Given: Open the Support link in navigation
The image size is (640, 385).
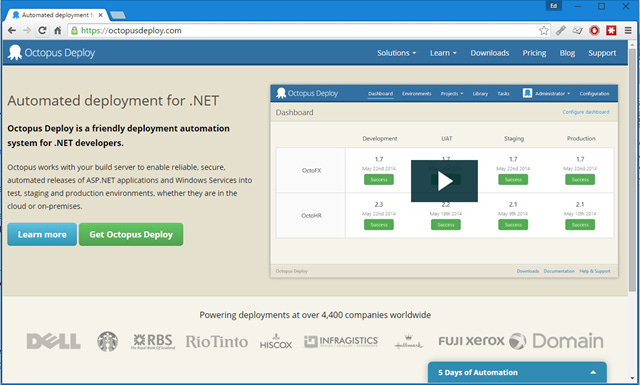Looking at the screenshot, I should click(602, 53).
